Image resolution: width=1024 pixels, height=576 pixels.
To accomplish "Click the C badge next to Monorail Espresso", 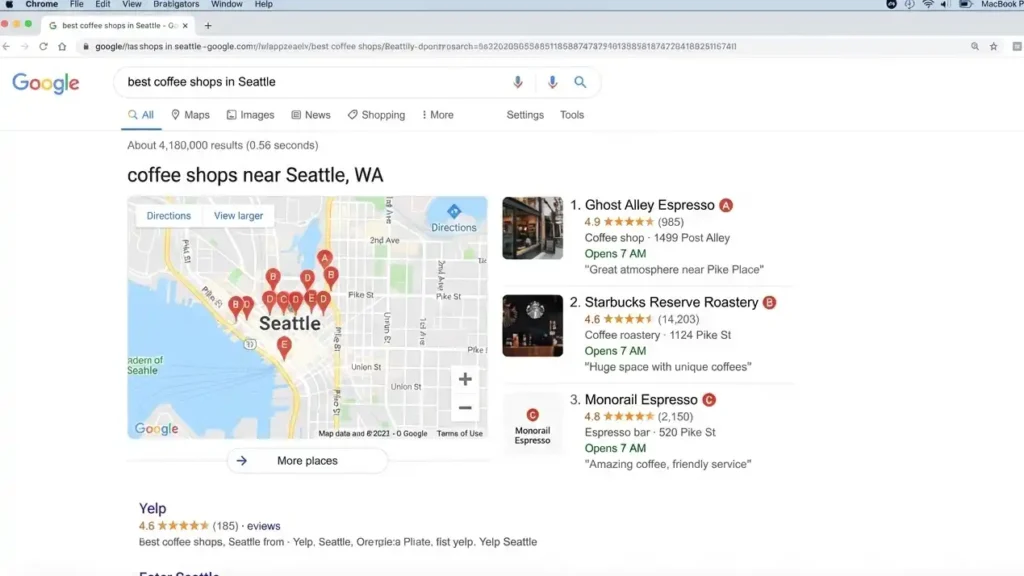I will tap(709, 400).
